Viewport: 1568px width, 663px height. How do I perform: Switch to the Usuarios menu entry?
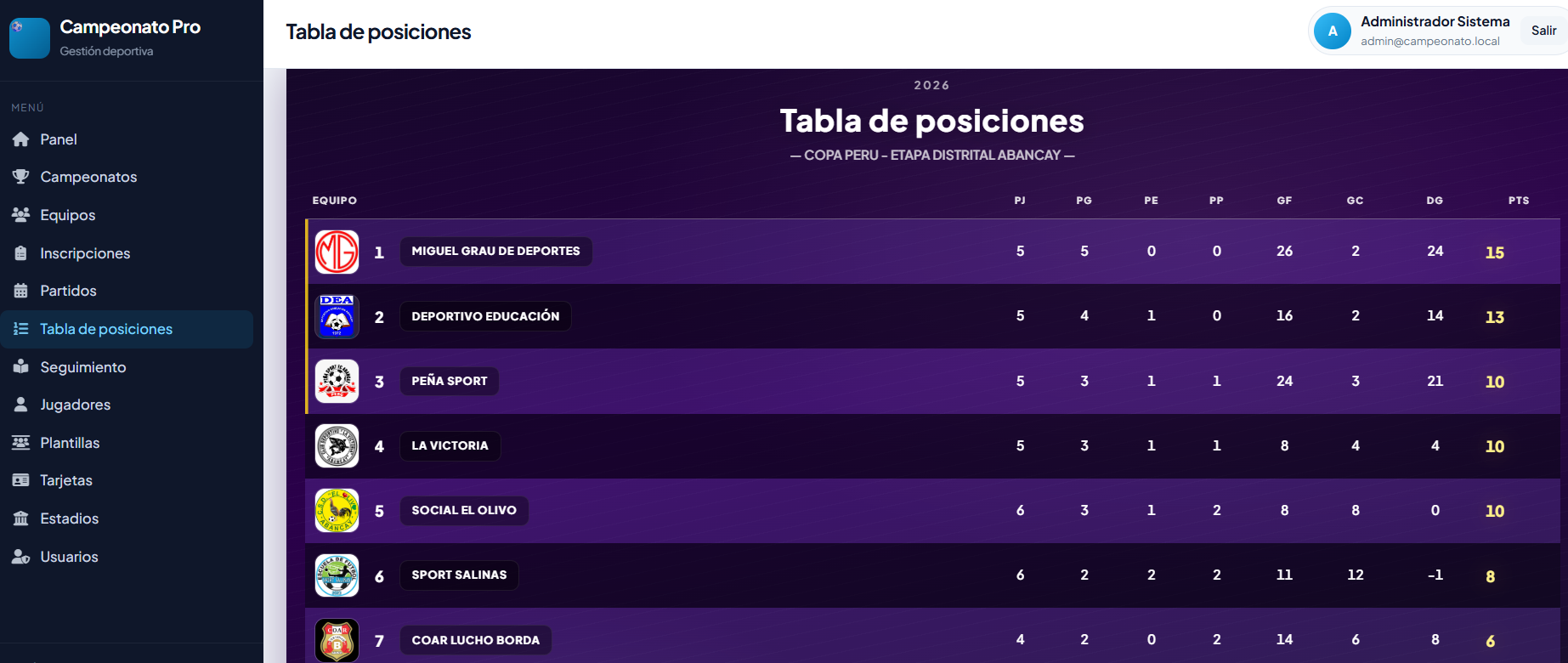click(x=69, y=556)
